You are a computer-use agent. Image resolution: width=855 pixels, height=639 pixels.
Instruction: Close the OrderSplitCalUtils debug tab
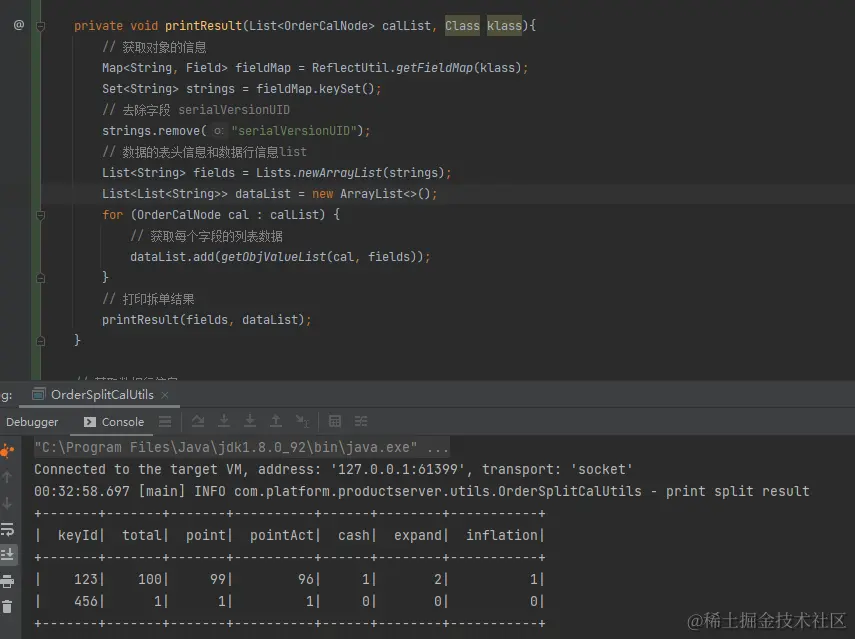(165, 395)
